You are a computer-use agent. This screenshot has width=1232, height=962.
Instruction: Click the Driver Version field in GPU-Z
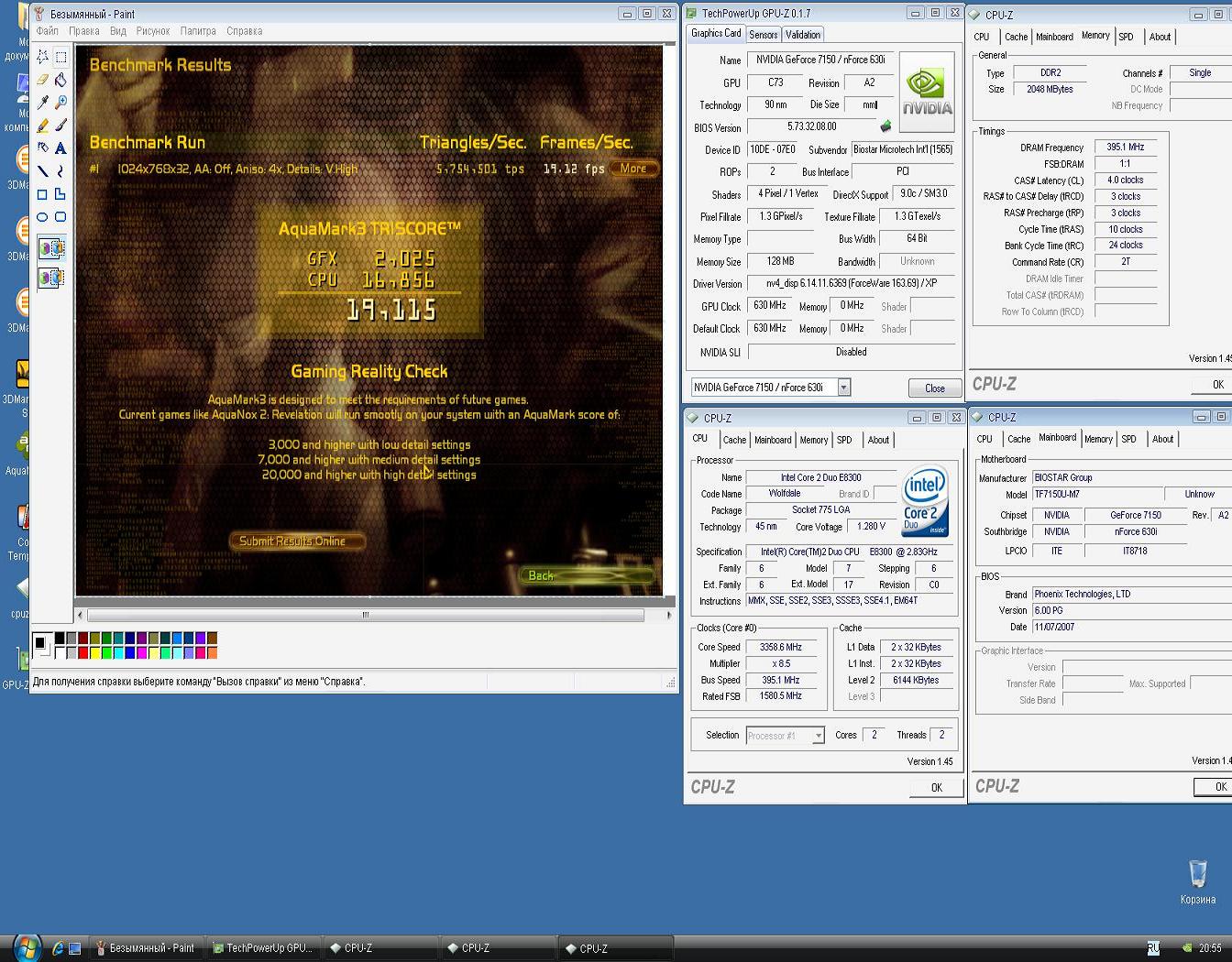(x=851, y=284)
